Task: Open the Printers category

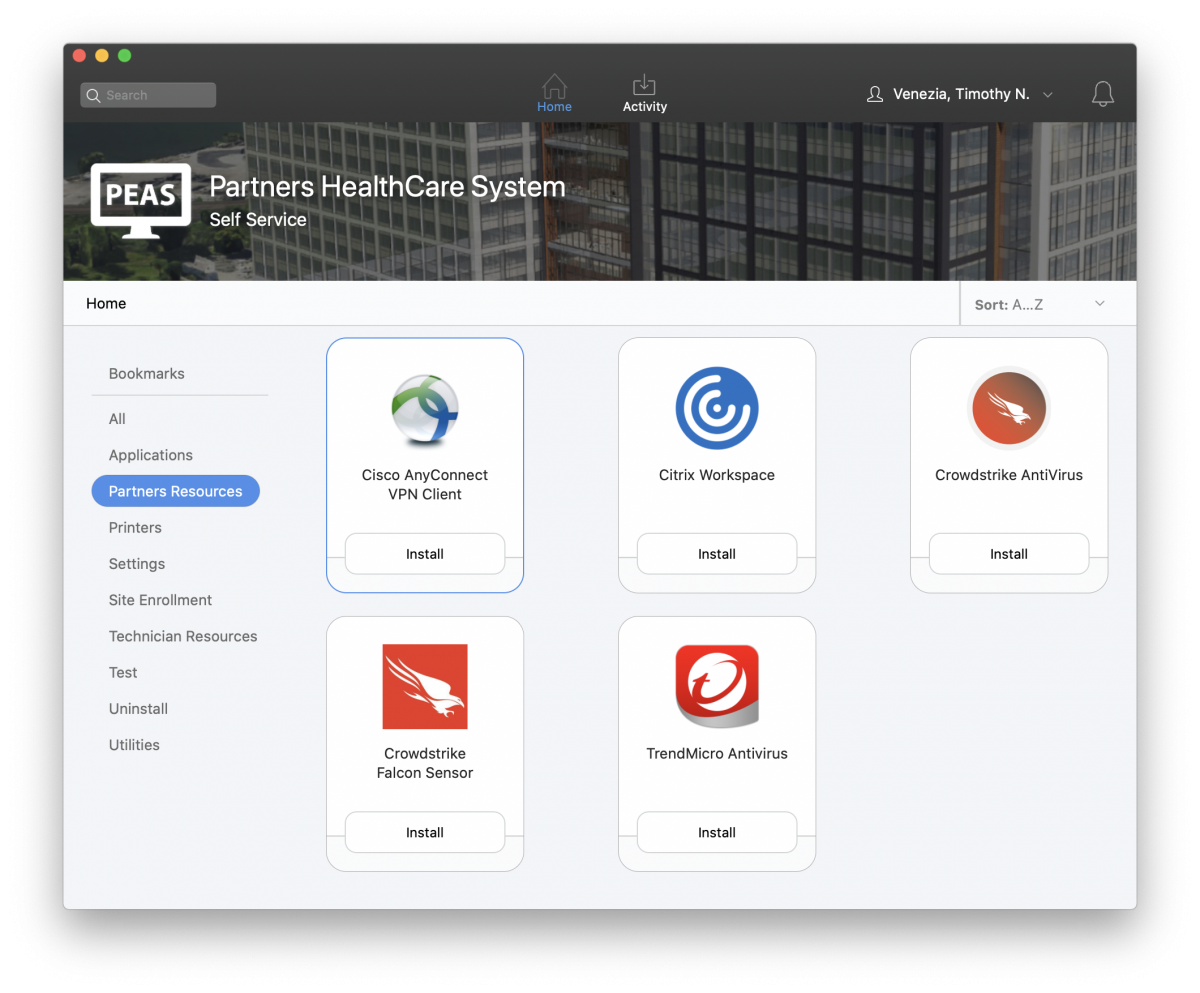Action: pos(135,528)
